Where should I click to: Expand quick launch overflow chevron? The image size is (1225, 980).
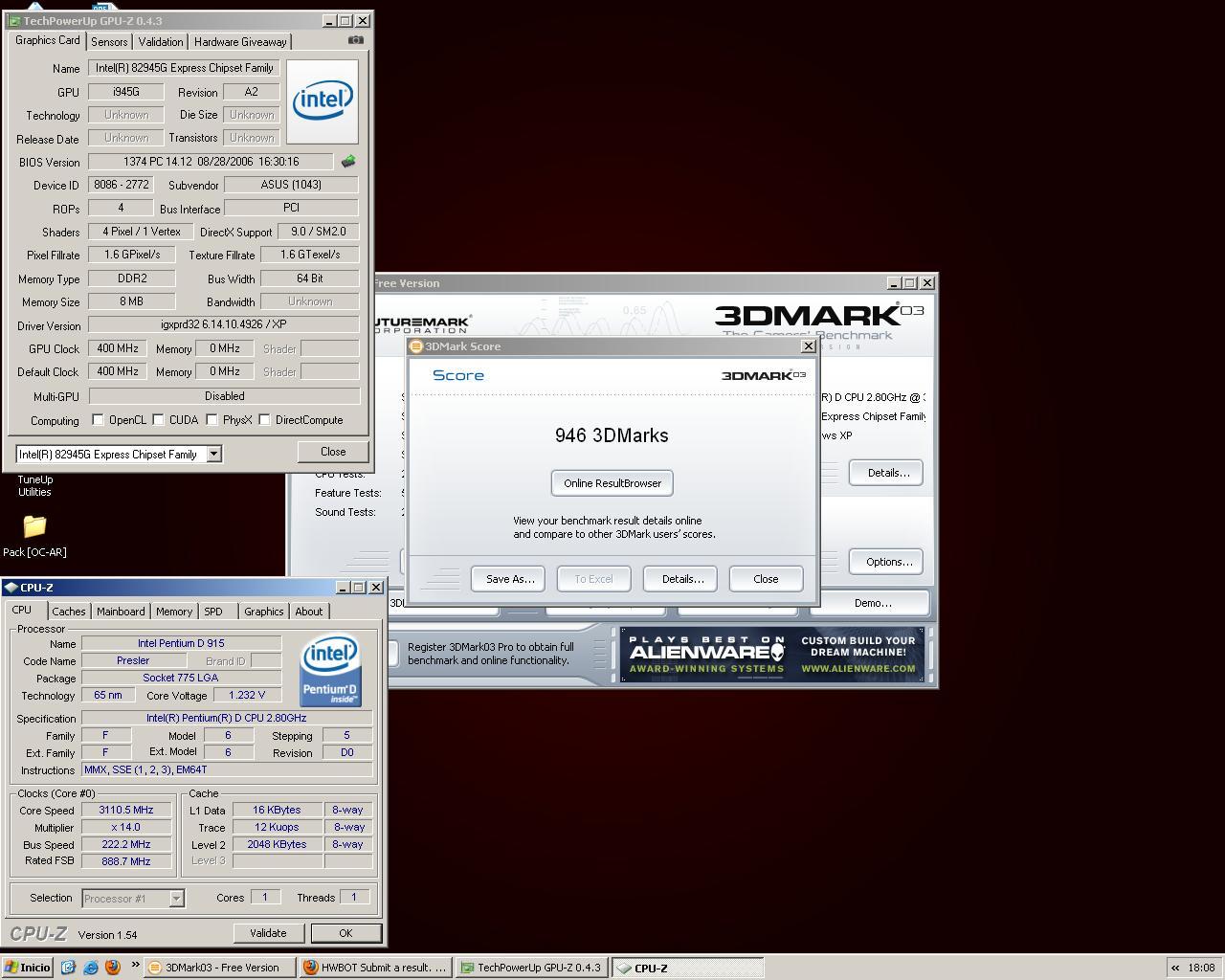(135, 965)
